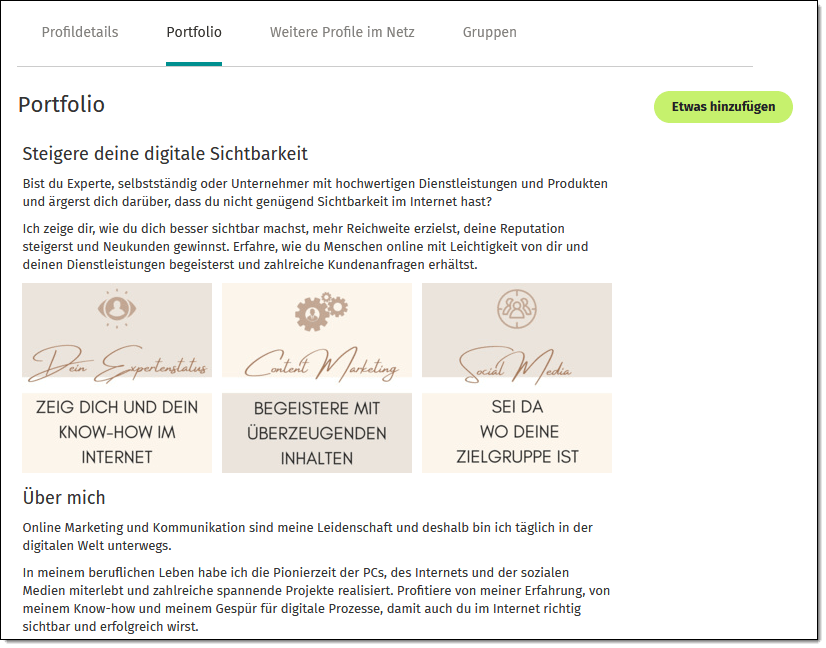
Task: Click the target audience group icon
Action: click(x=517, y=309)
